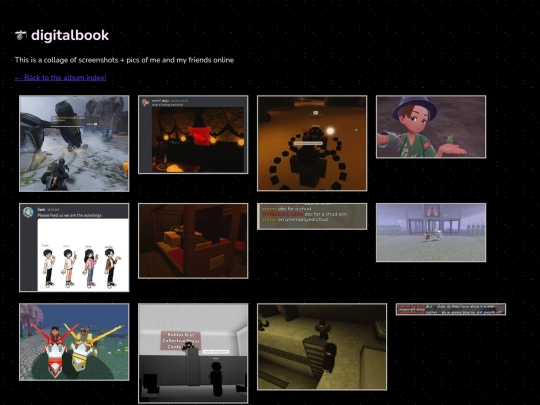
Task: Open the grayscale Roblox press conference screenshot
Action: 193,353
